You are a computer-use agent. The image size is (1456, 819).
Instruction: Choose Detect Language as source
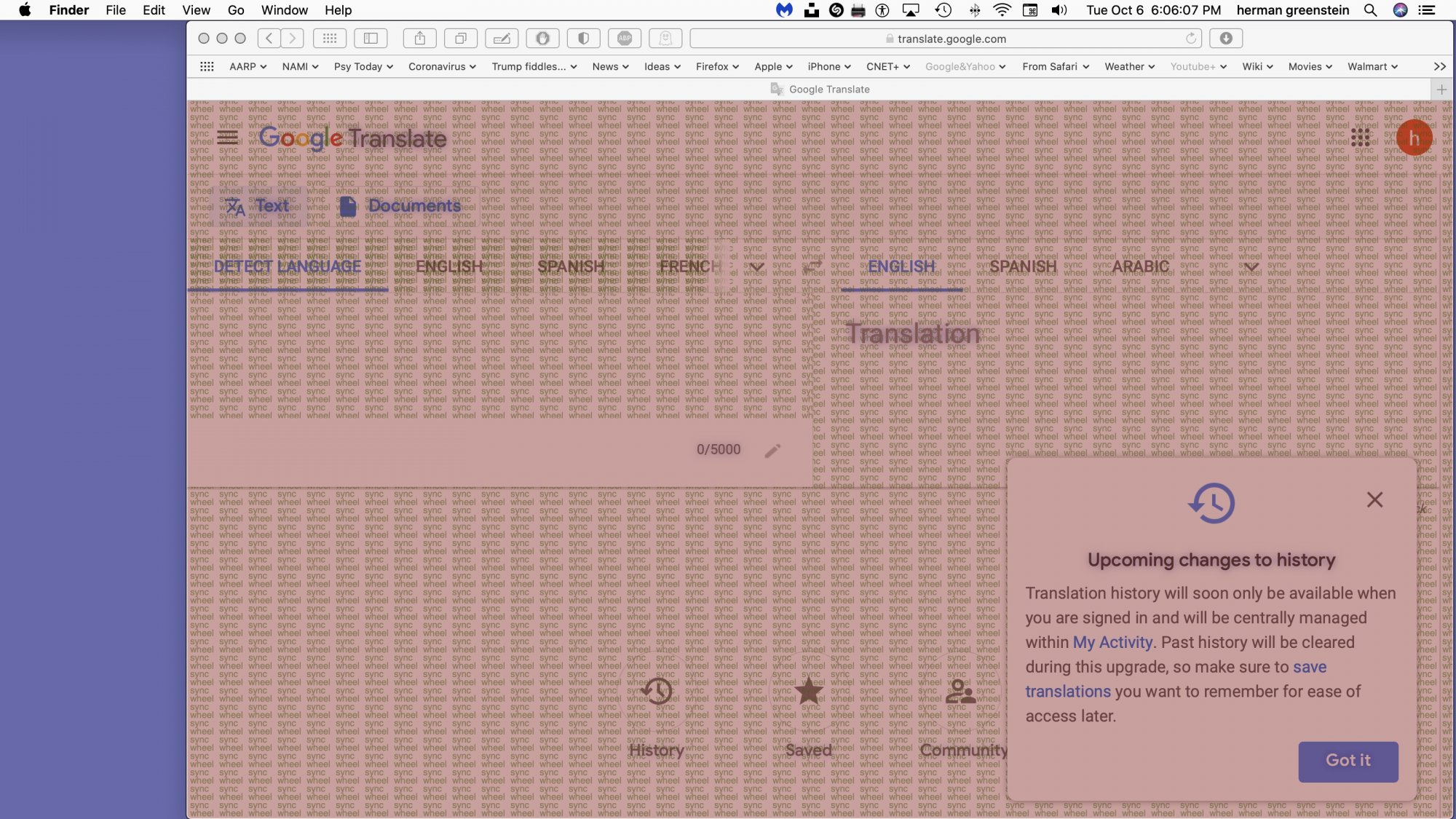pyautogui.click(x=288, y=266)
